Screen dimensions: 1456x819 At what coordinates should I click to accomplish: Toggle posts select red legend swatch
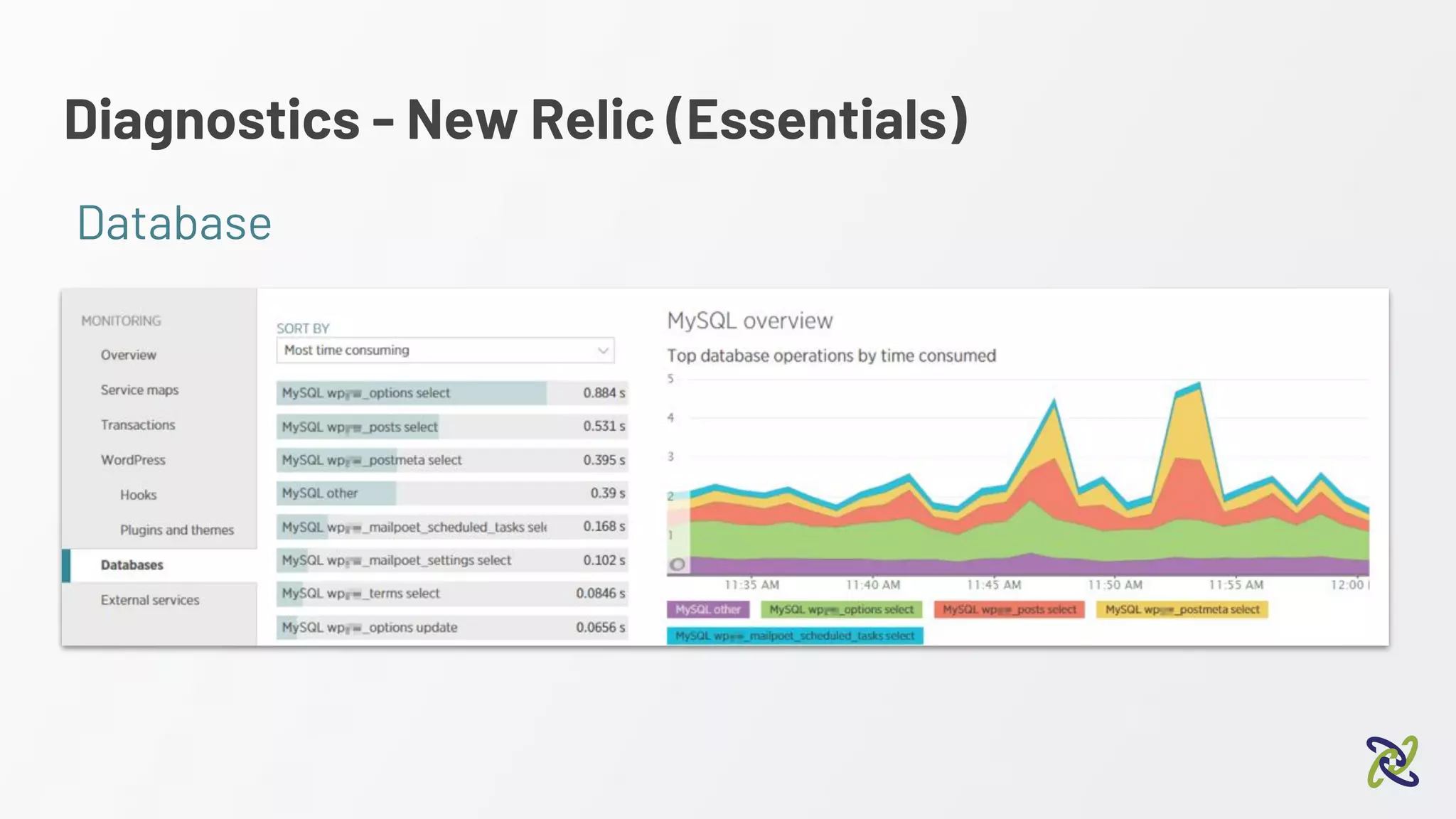[x=1009, y=609]
